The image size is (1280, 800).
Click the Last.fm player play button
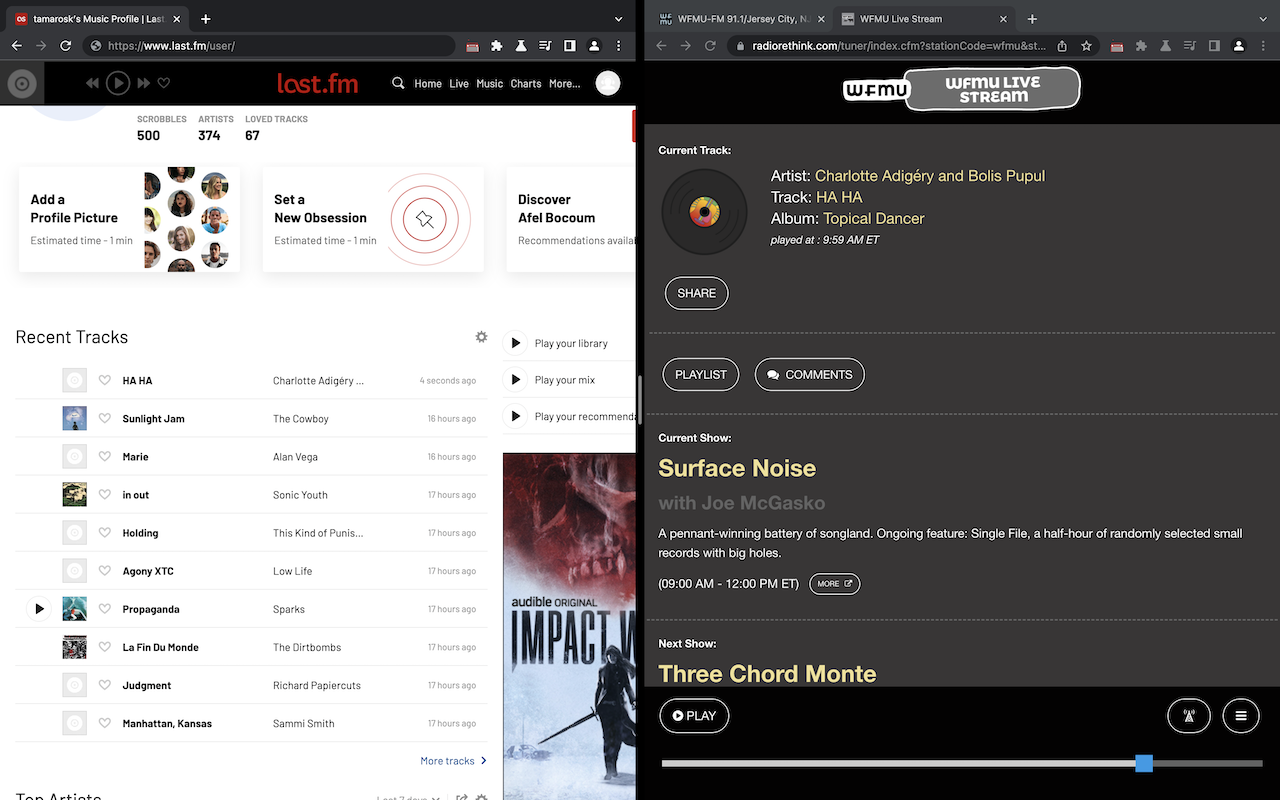tap(118, 83)
